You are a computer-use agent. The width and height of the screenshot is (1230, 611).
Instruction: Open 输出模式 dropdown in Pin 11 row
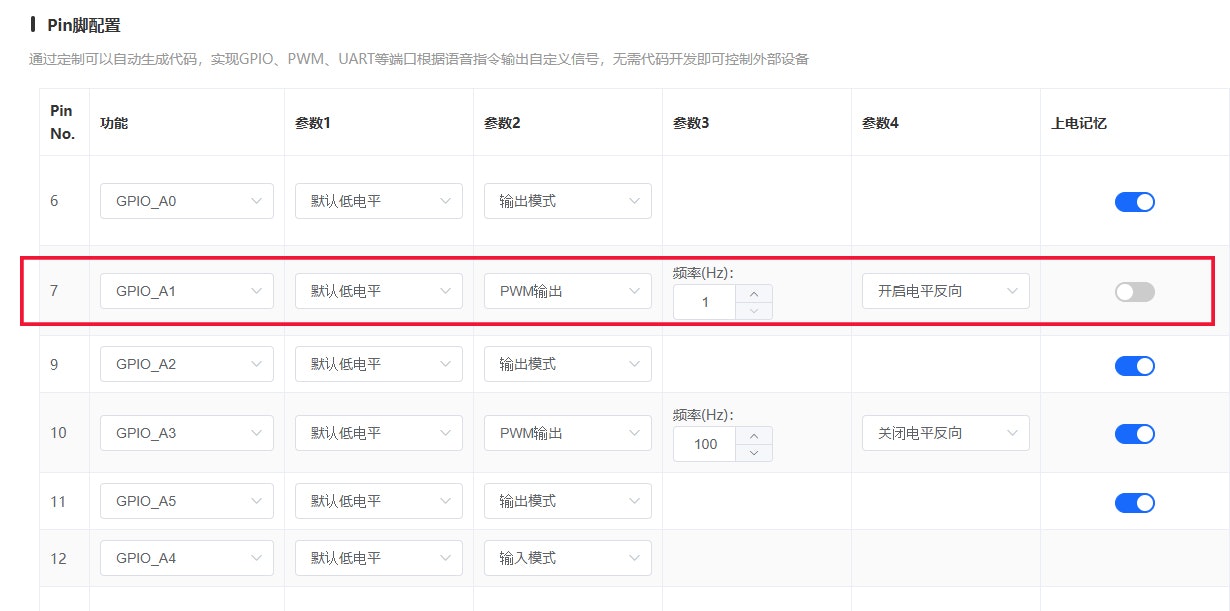[568, 501]
